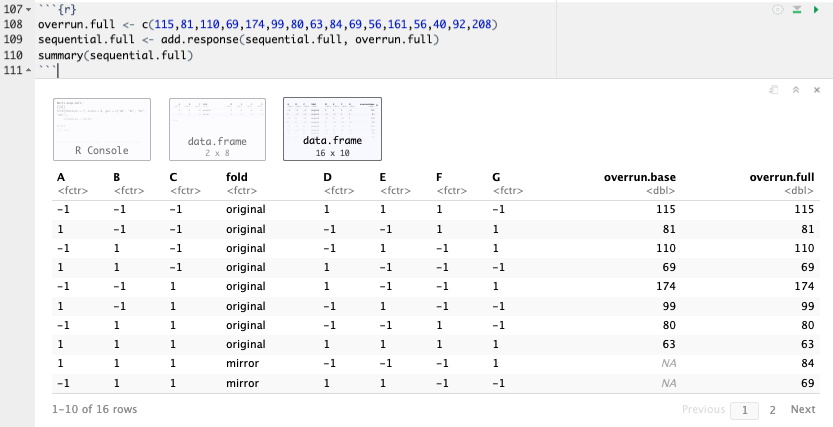Click overrun.base value 99

669,306
